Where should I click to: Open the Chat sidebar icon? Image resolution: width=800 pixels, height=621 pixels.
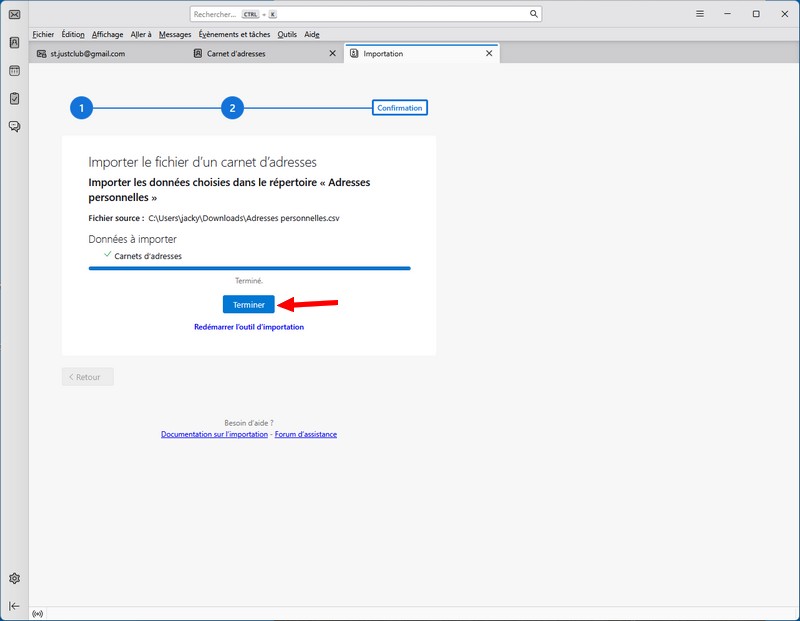click(14, 126)
